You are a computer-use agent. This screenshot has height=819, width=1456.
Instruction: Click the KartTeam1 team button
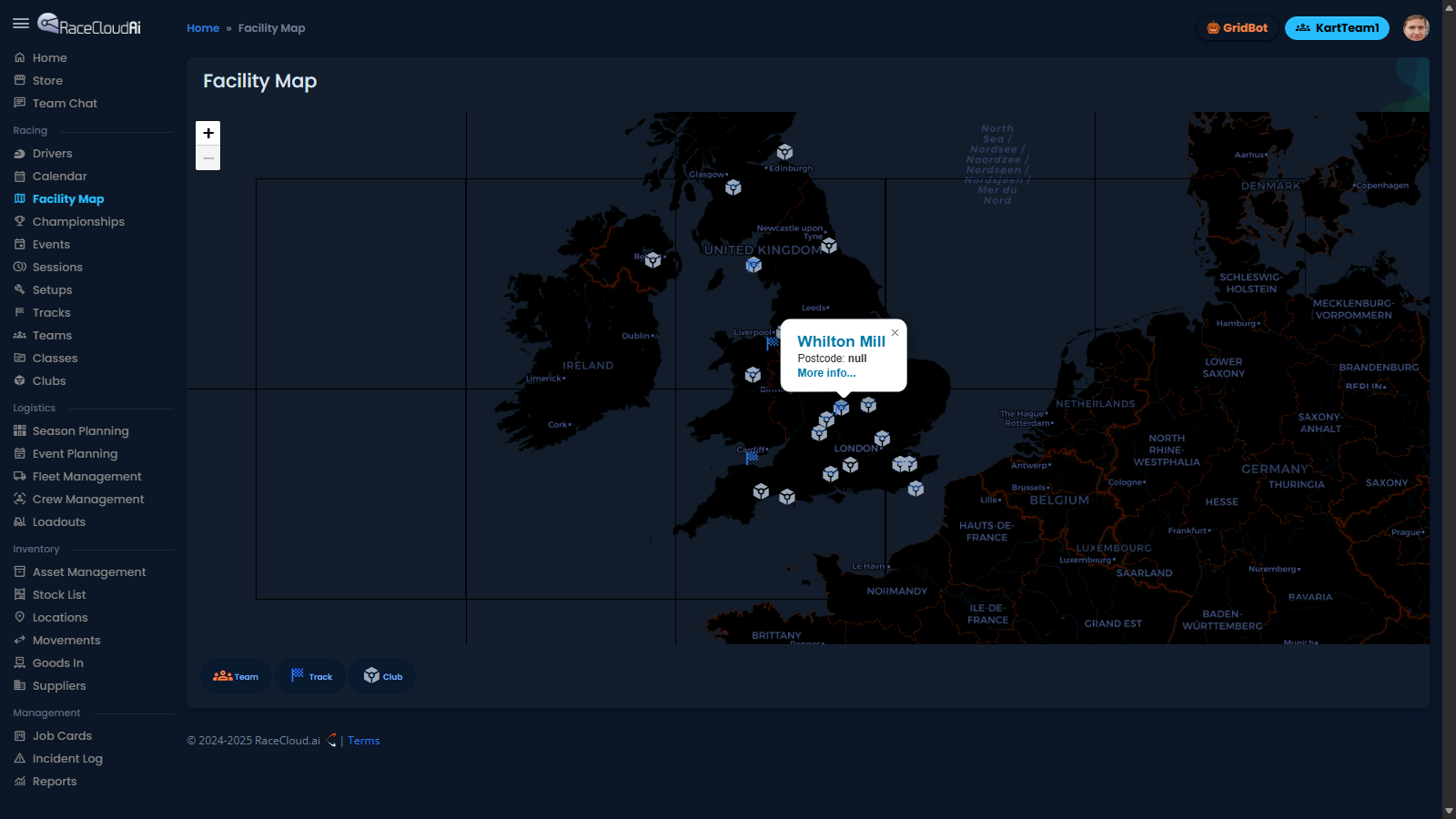pyautogui.click(x=1336, y=27)
